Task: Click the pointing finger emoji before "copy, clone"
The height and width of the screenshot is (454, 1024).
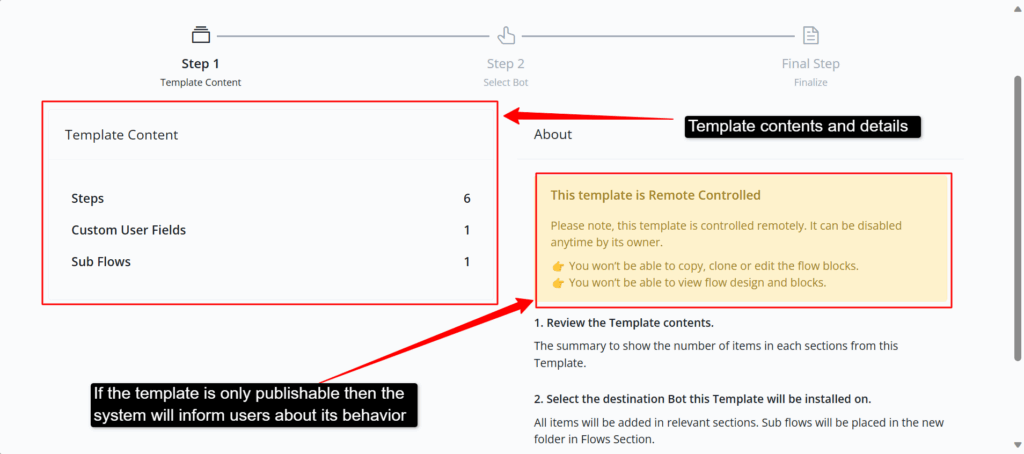Action: (558, 266)
